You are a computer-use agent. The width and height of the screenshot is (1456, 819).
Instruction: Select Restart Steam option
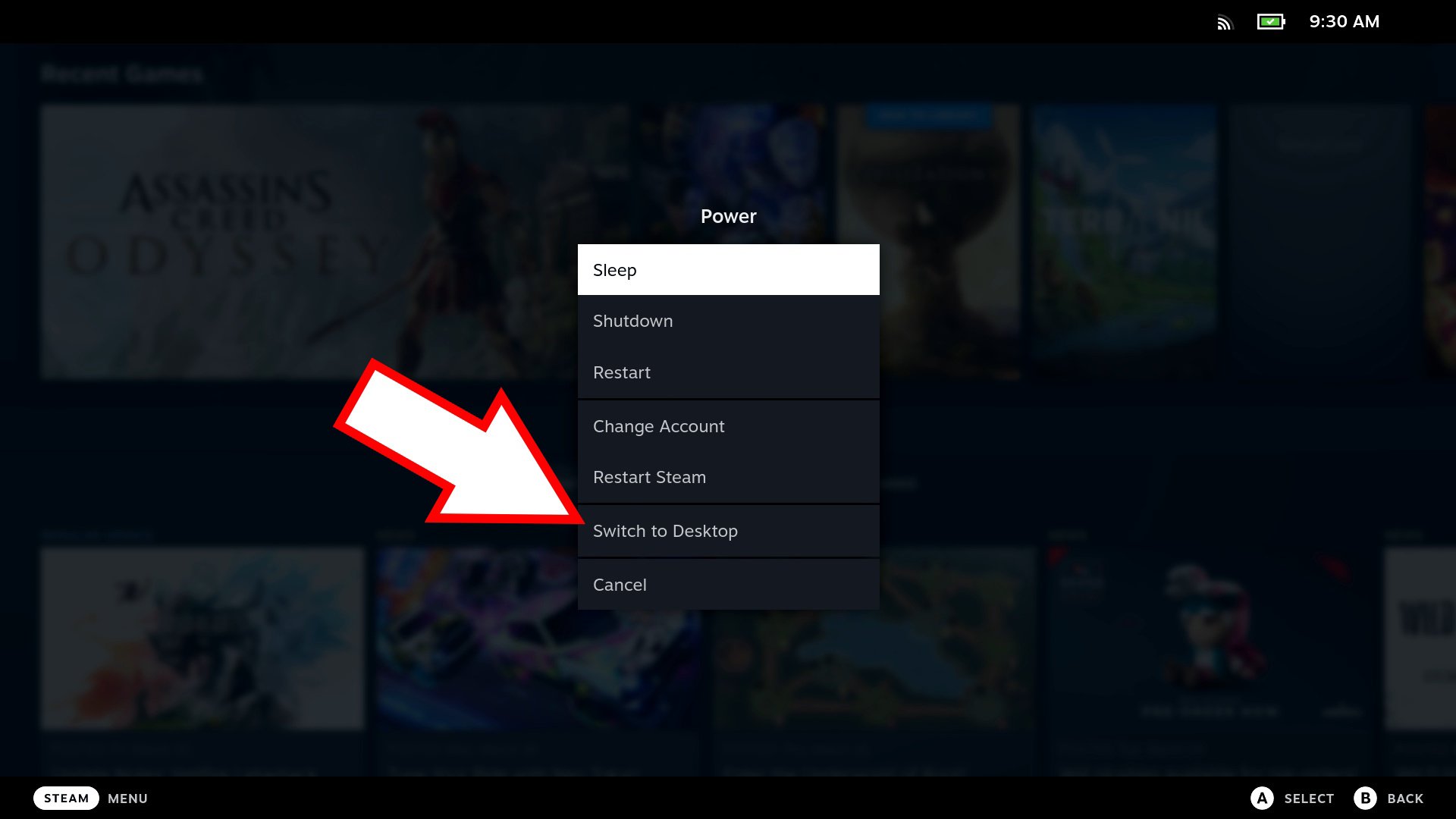(x=727, y=477)
